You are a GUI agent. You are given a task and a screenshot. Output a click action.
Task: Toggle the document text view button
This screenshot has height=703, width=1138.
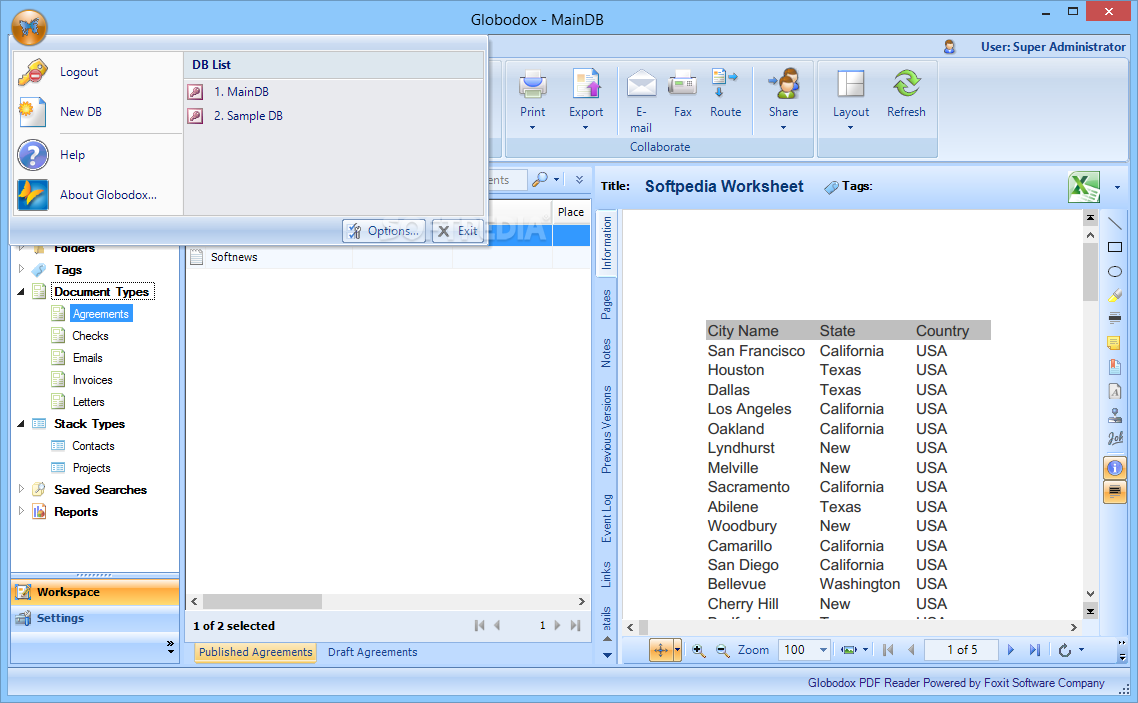tap(1115, 492)
